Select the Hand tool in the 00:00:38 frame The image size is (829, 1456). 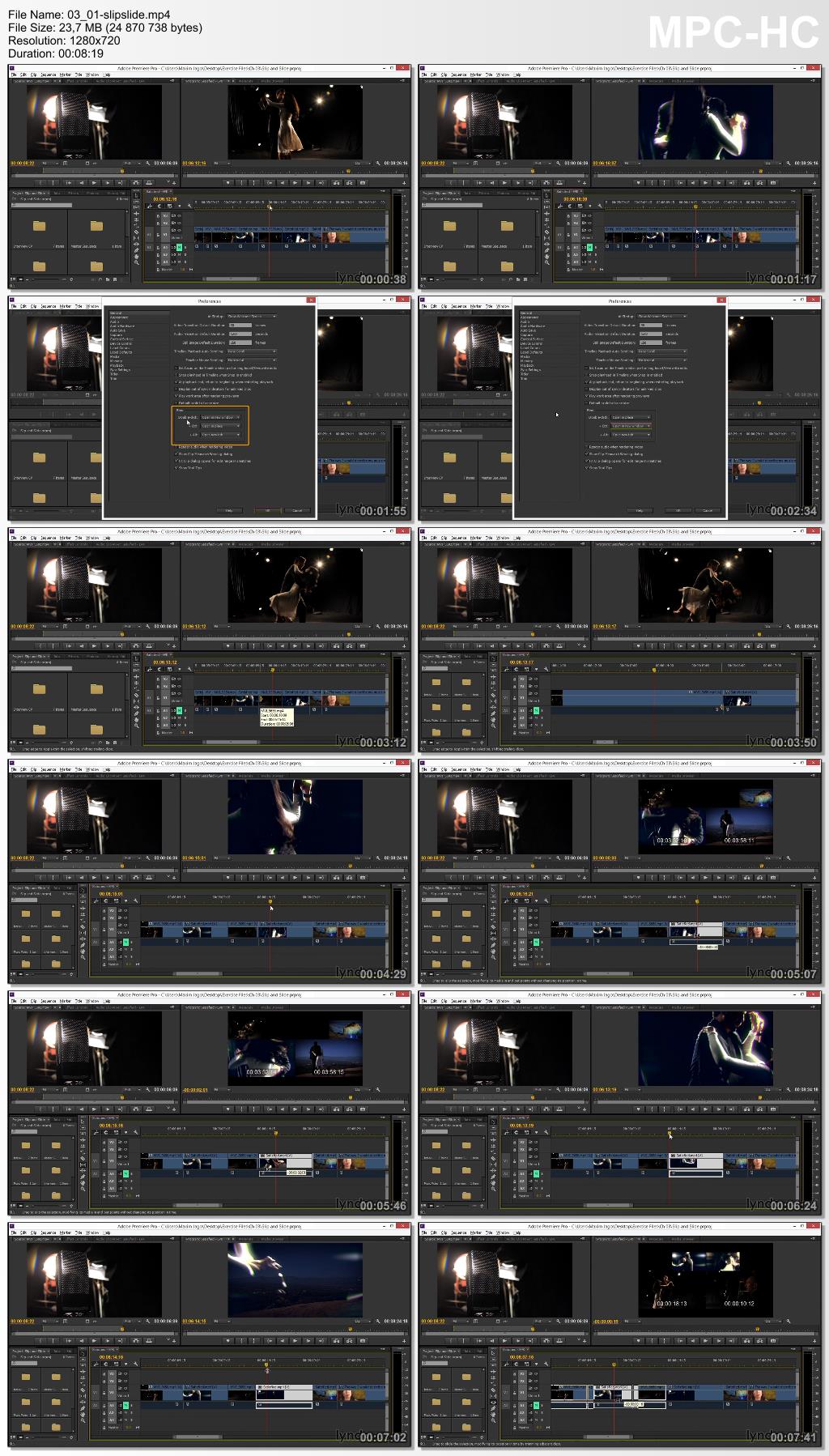tap(137, 256)
